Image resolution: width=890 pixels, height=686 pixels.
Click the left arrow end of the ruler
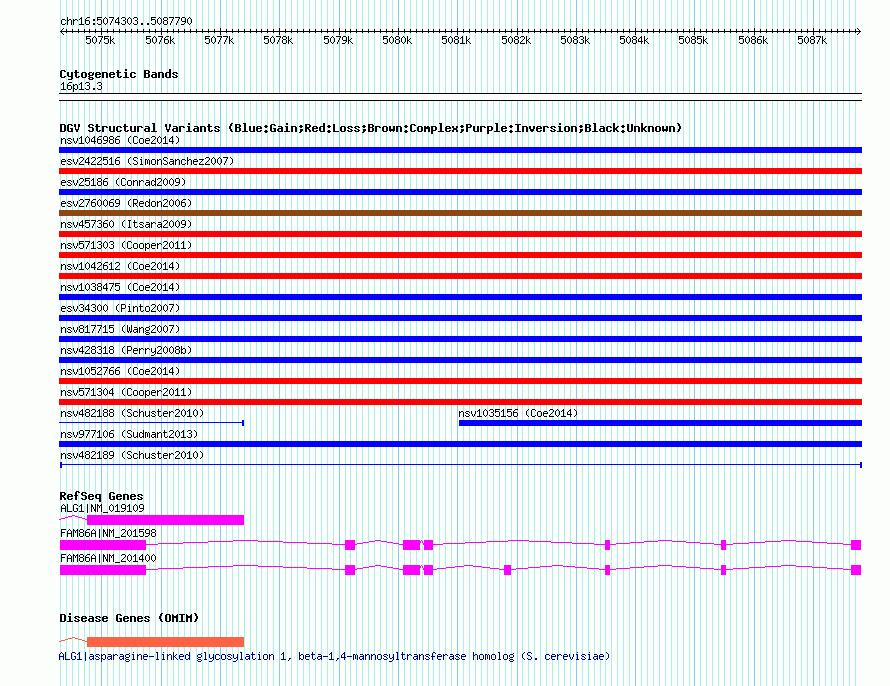[62, 32]
